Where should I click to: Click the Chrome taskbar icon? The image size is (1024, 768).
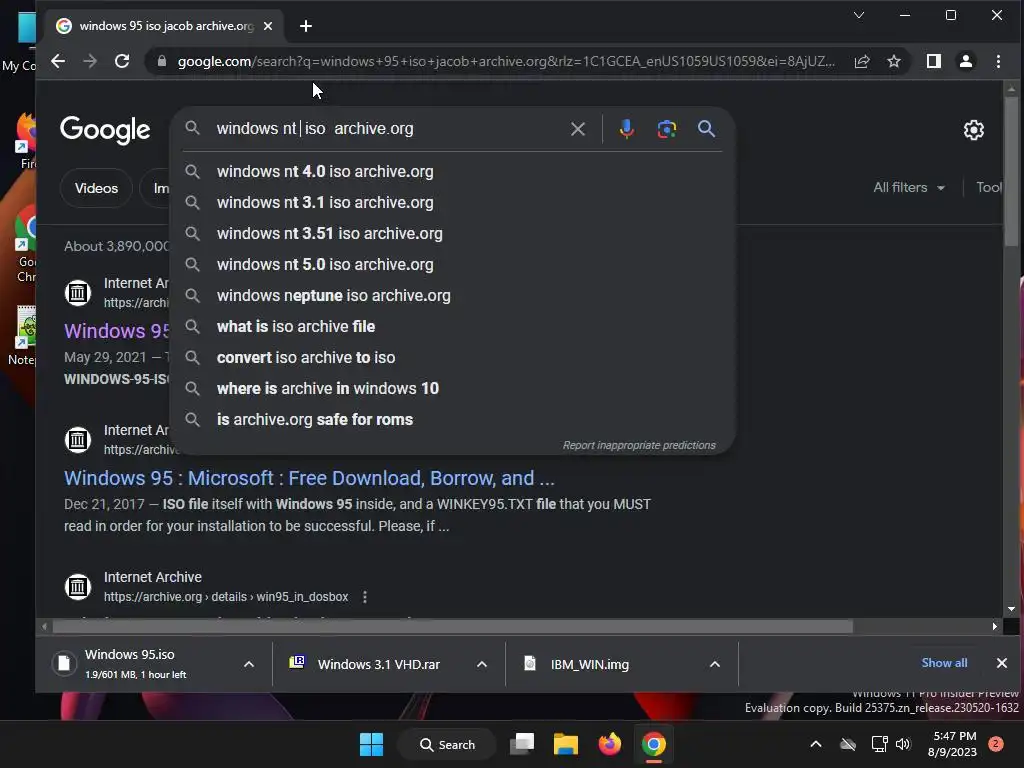654,744
